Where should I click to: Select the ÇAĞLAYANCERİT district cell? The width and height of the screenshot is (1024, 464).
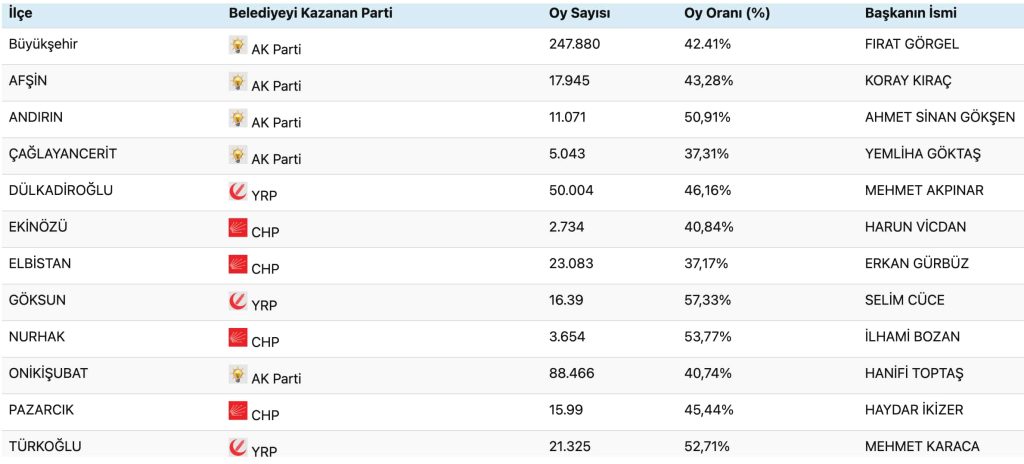tap(62, 154)
